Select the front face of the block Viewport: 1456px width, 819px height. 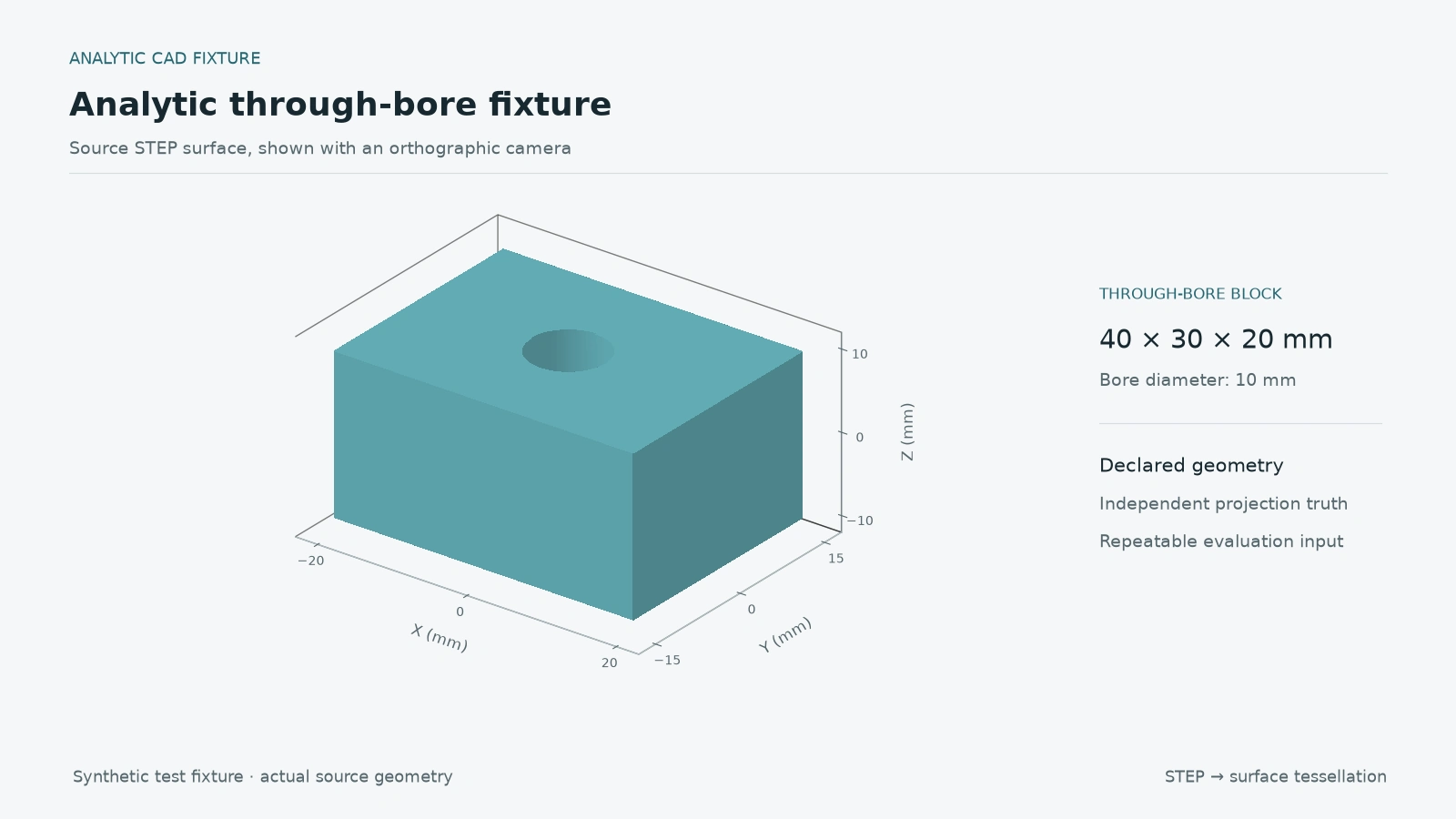[483, 482]
